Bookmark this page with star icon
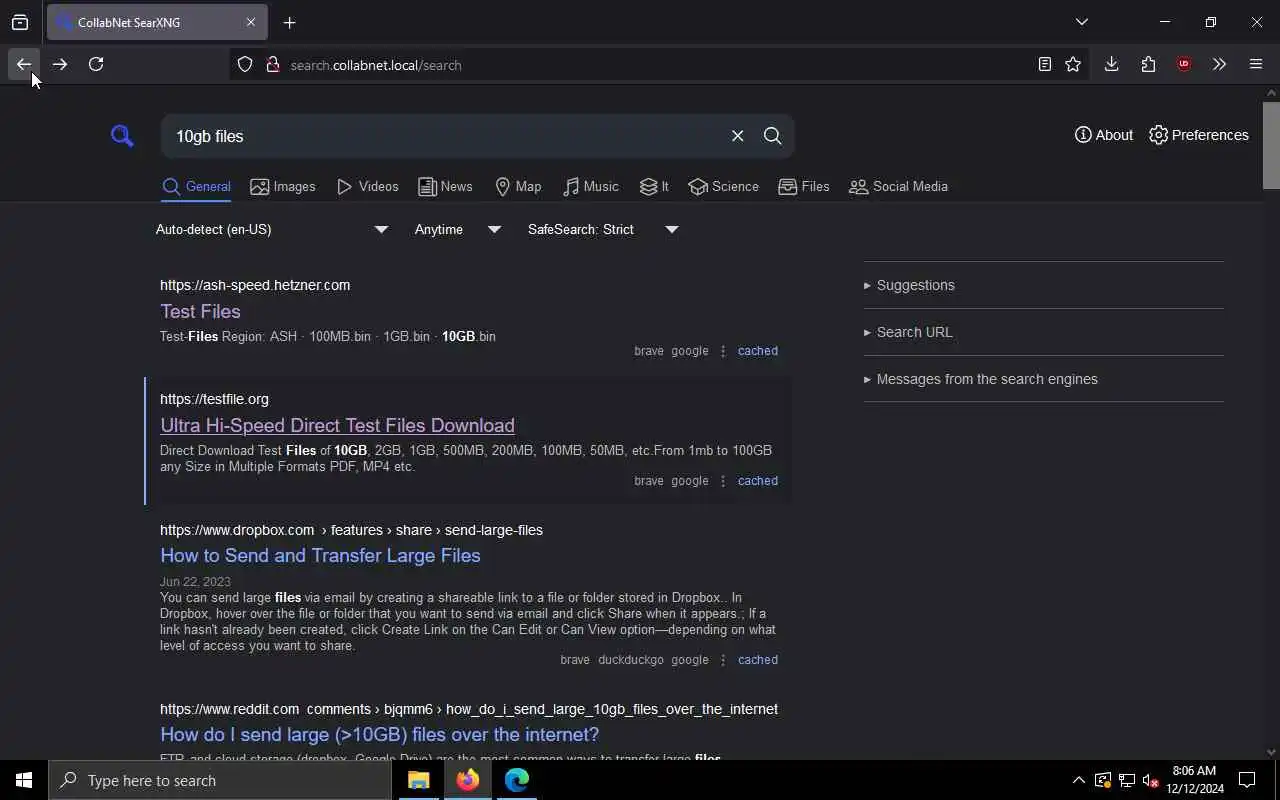This screenshot has width=1280, height=800. coord(1073,64)
